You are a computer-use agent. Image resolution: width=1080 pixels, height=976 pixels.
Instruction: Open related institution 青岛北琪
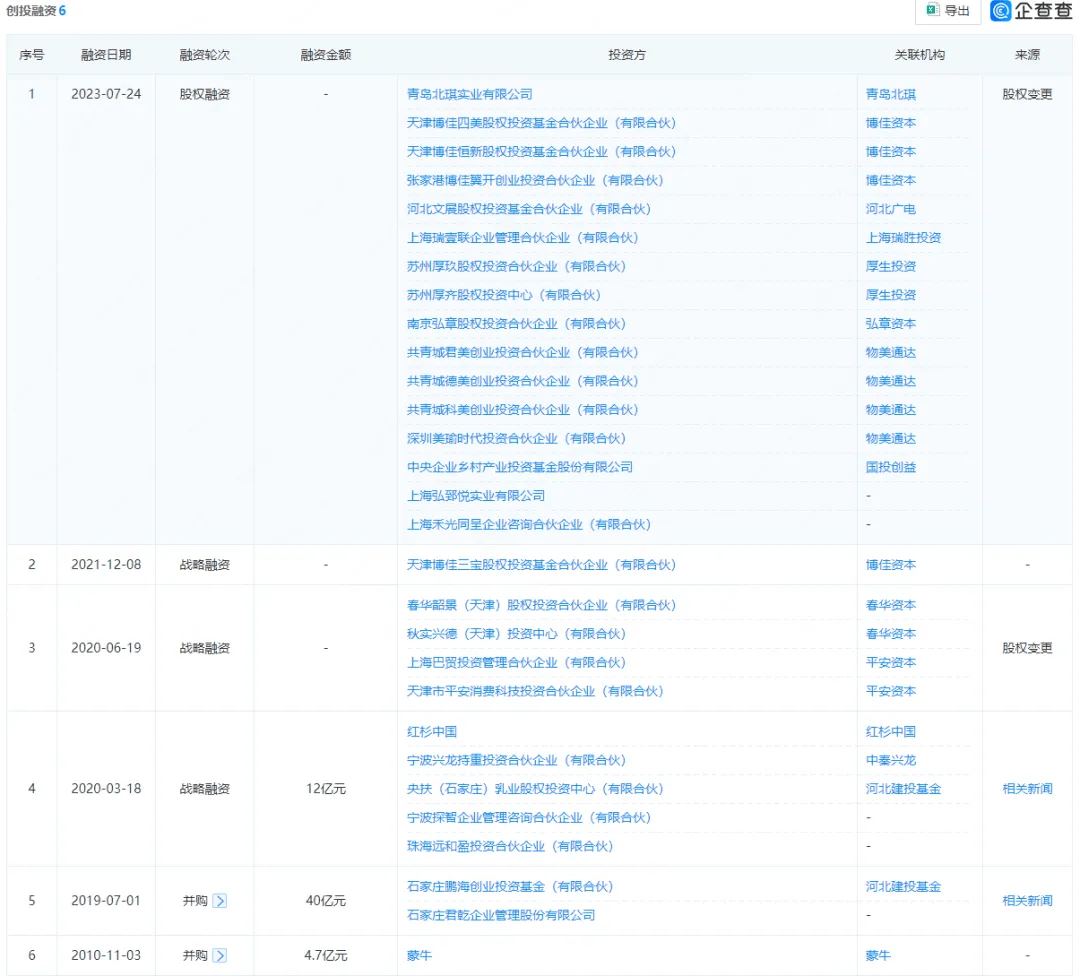(x=891, y=94)
